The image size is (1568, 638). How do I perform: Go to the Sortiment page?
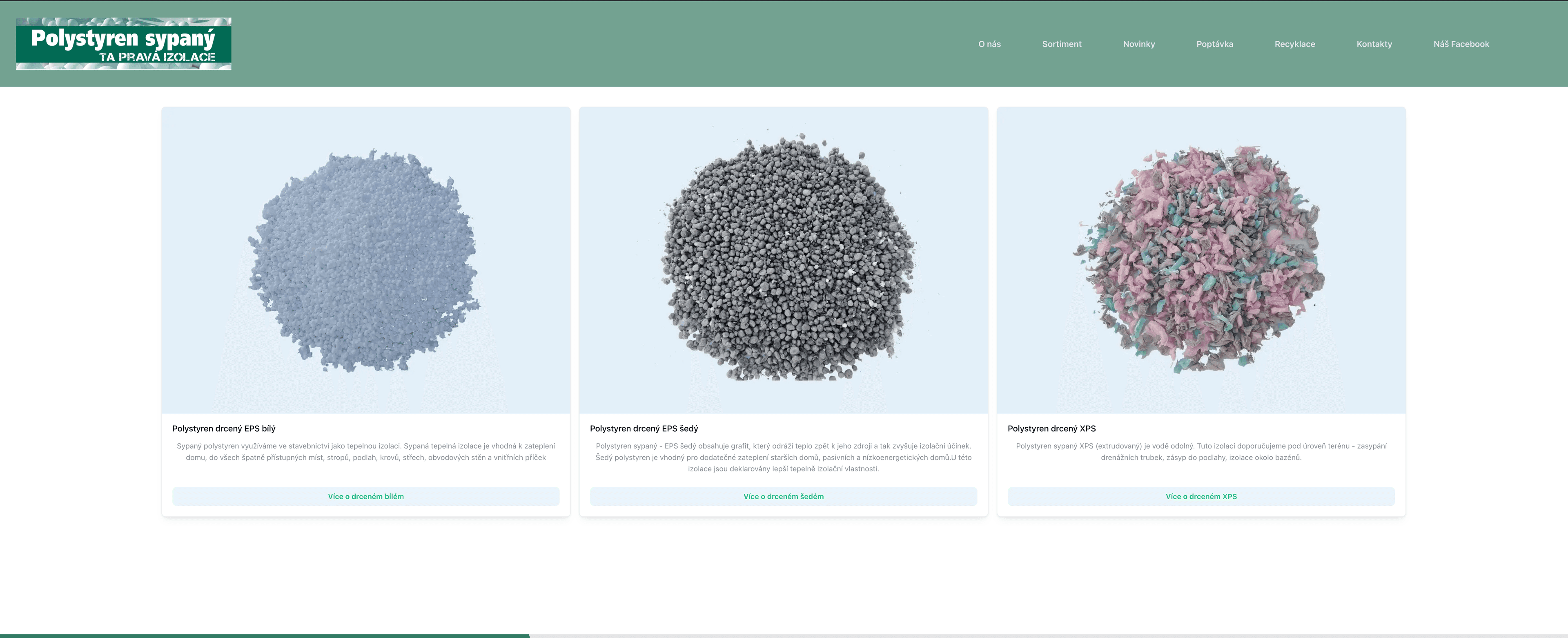click(x=1062, y=44)
